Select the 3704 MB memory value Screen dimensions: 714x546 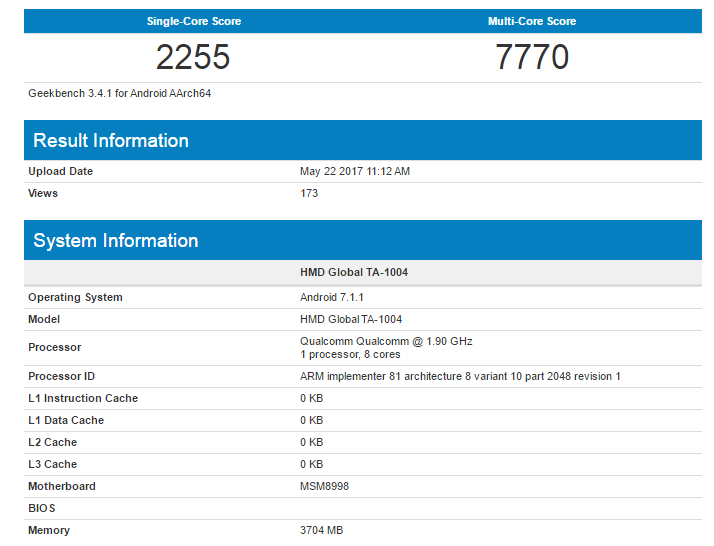[321, 530]
